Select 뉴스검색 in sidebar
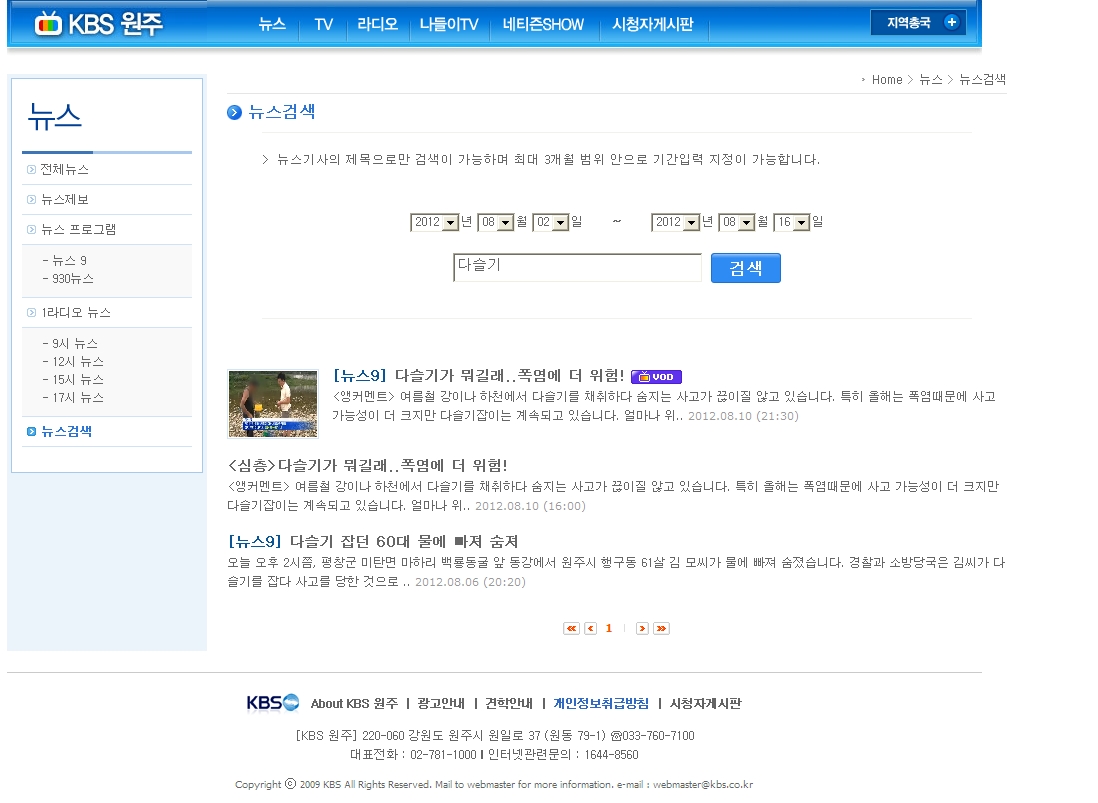This screenshot has width=1098, height=803. (66, 431)
